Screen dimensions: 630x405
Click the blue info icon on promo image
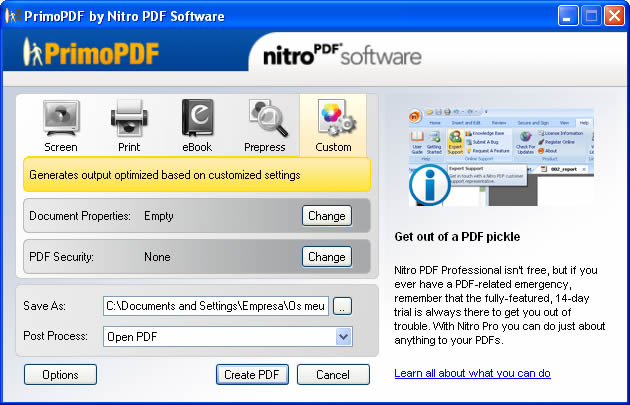(x=430, y=185)
